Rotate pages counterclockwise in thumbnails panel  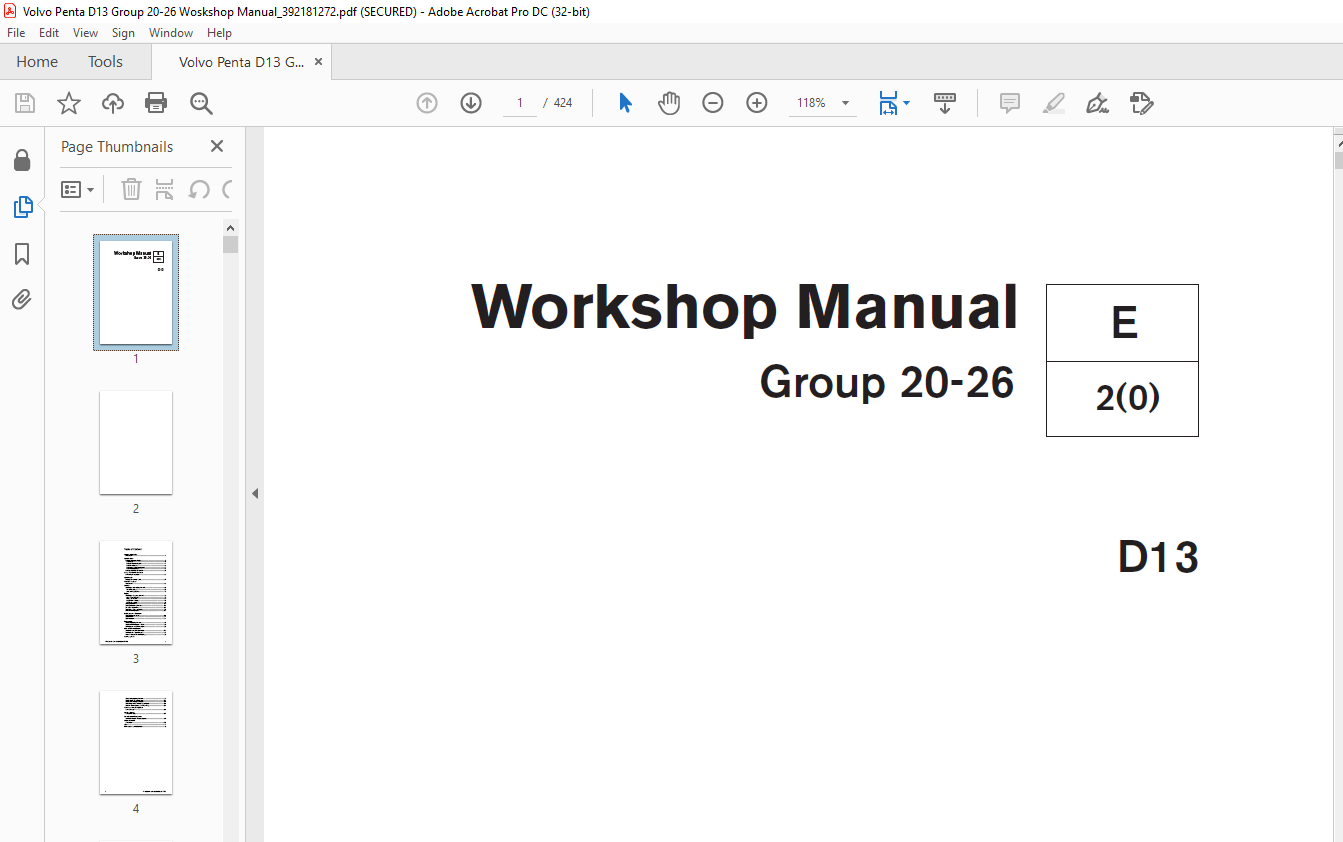tap(199, 189)
